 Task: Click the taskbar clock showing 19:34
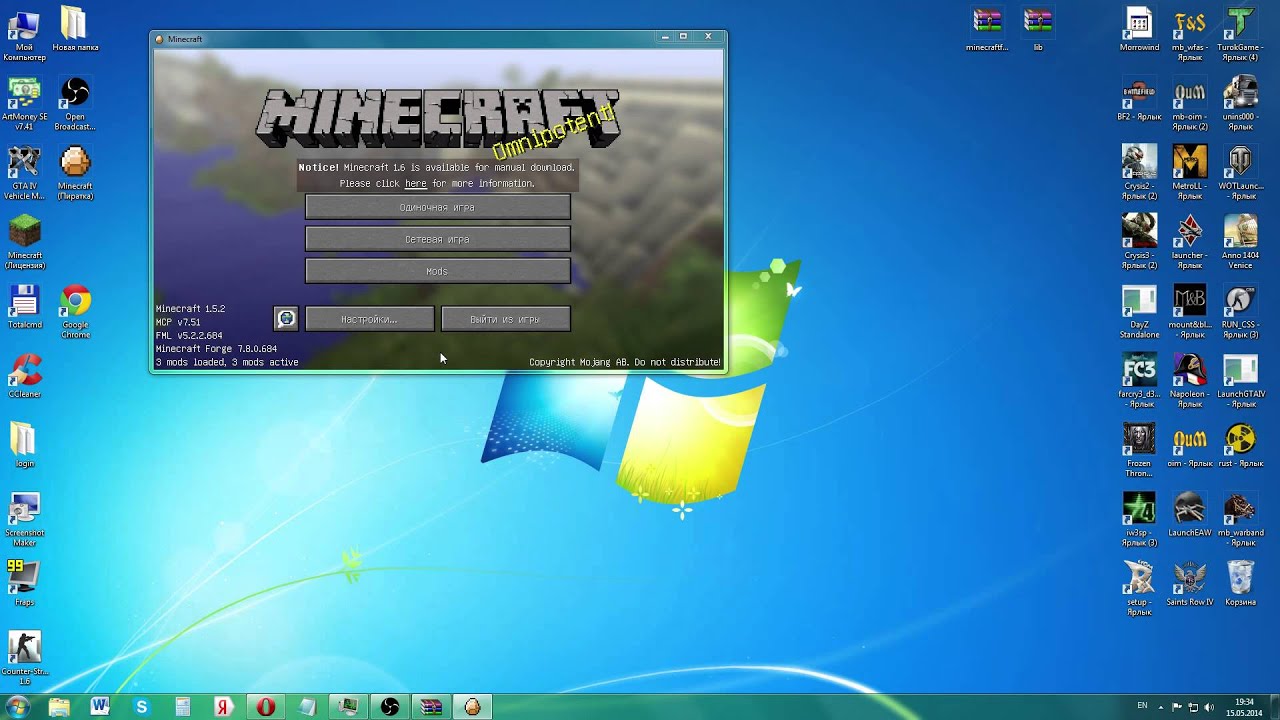tap(1244, 706)
